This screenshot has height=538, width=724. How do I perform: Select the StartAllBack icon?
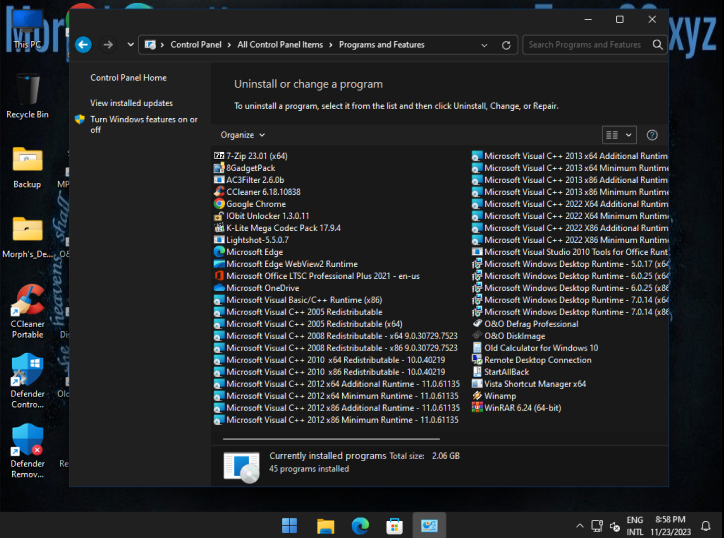point(477,372)
